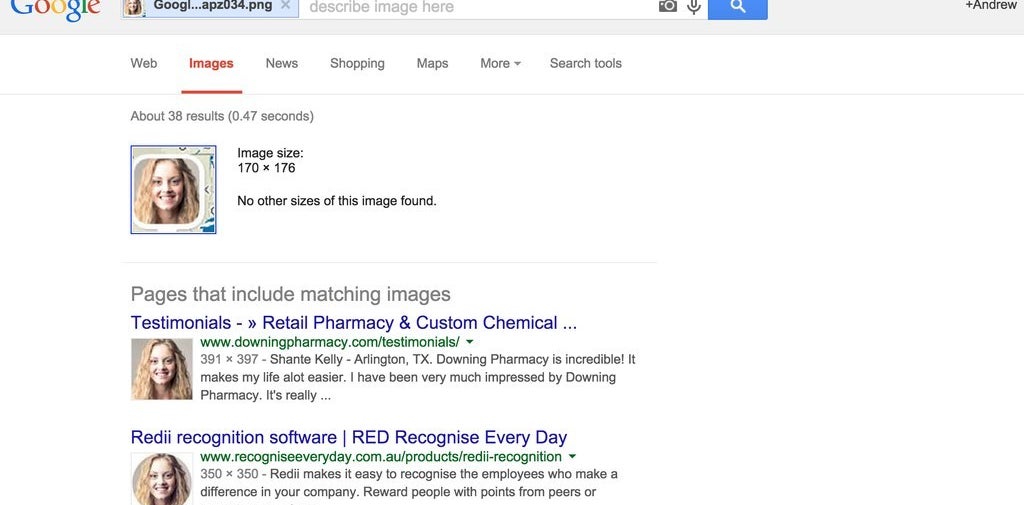Switch to the Web tab

144,63
